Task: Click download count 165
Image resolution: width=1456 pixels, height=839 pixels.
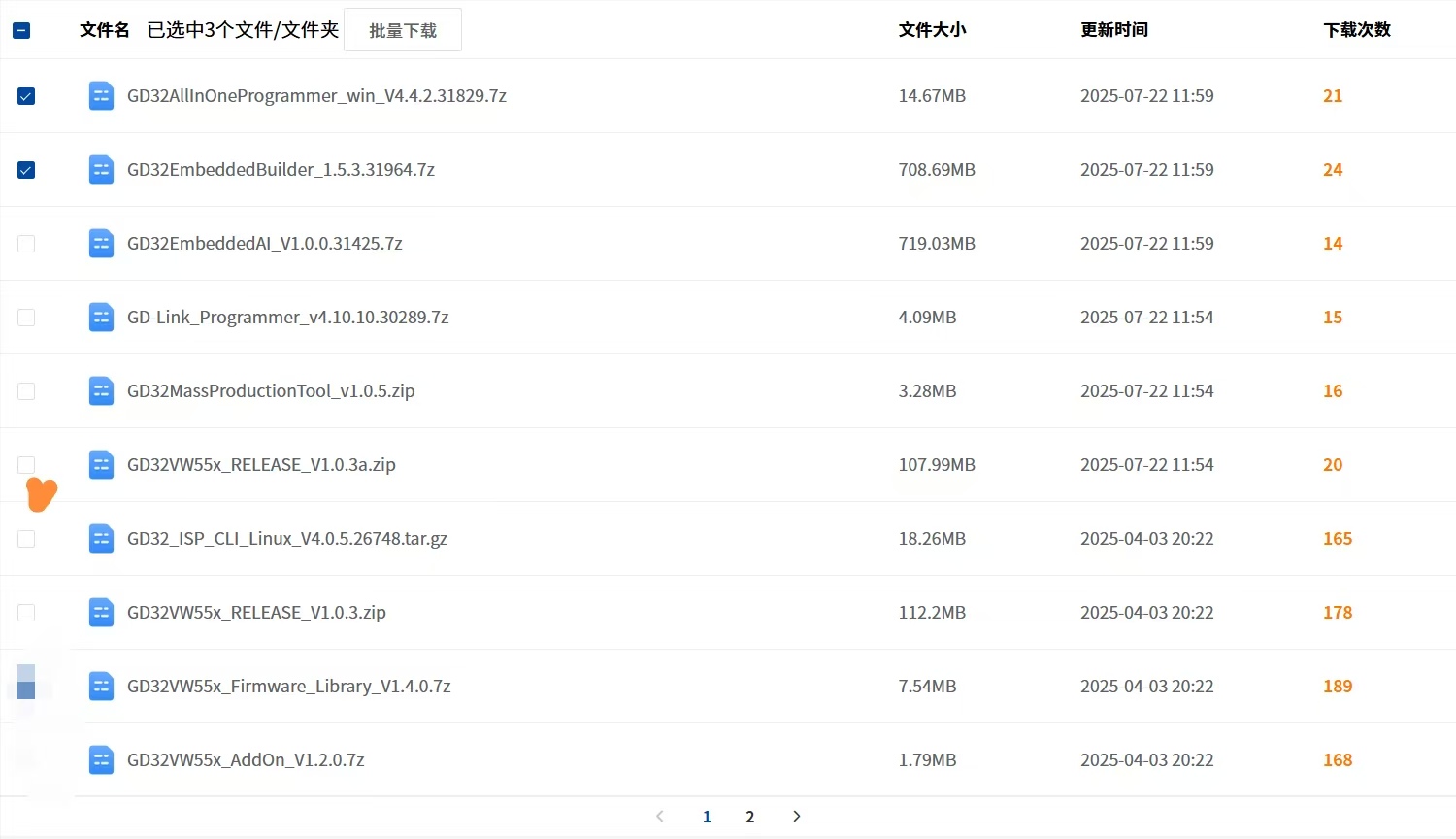Action: pos(1338,539)
